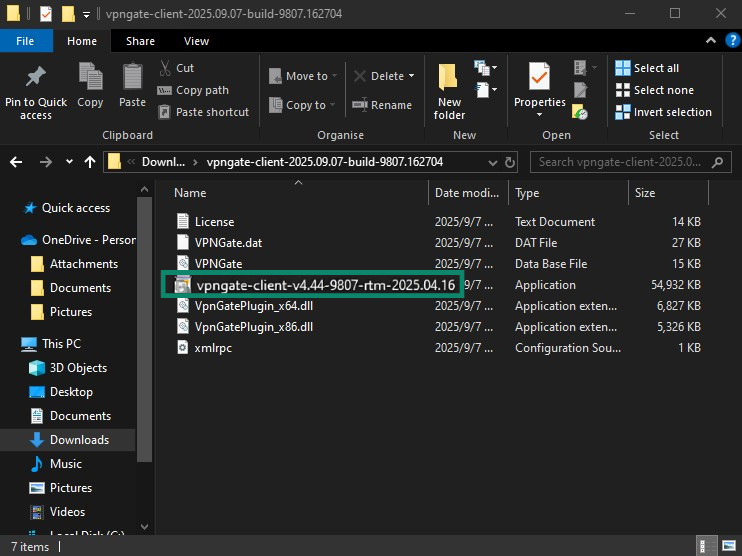Create a New folder
Screen dimensions: 742x556
coord(449,91)
